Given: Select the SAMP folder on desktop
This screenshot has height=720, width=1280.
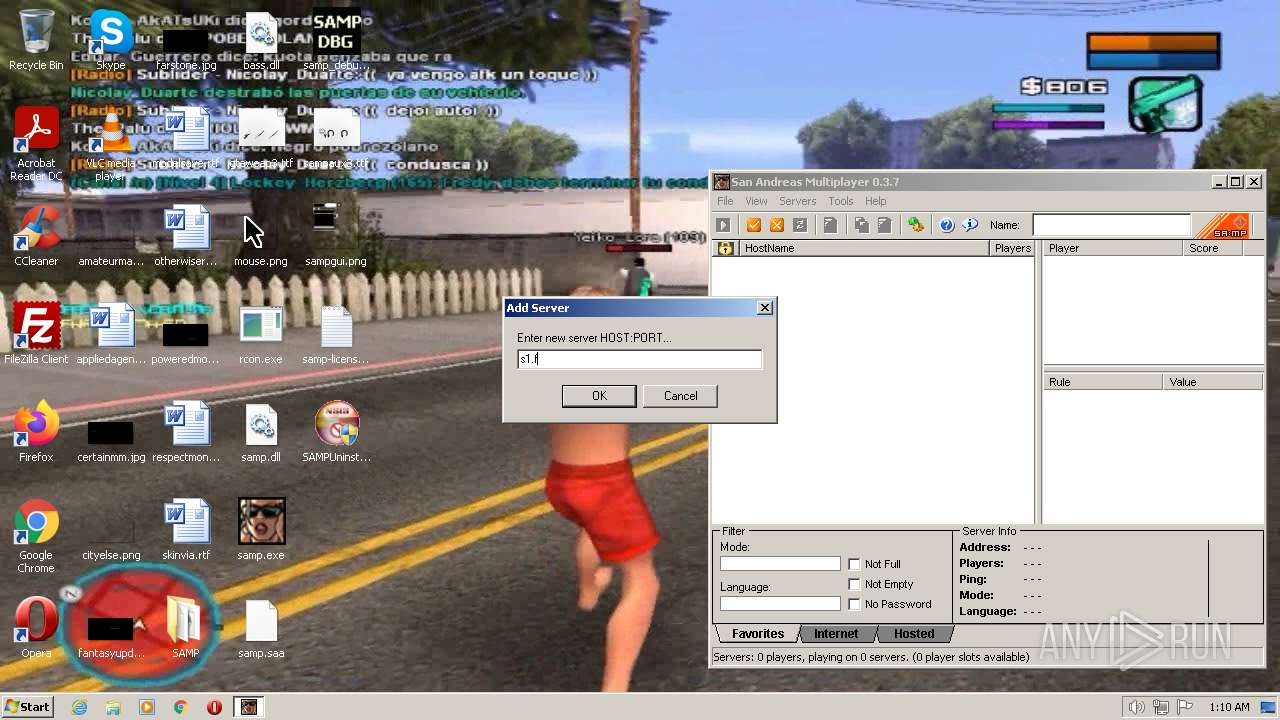Looking at the screenshot, I should (186, 629).
